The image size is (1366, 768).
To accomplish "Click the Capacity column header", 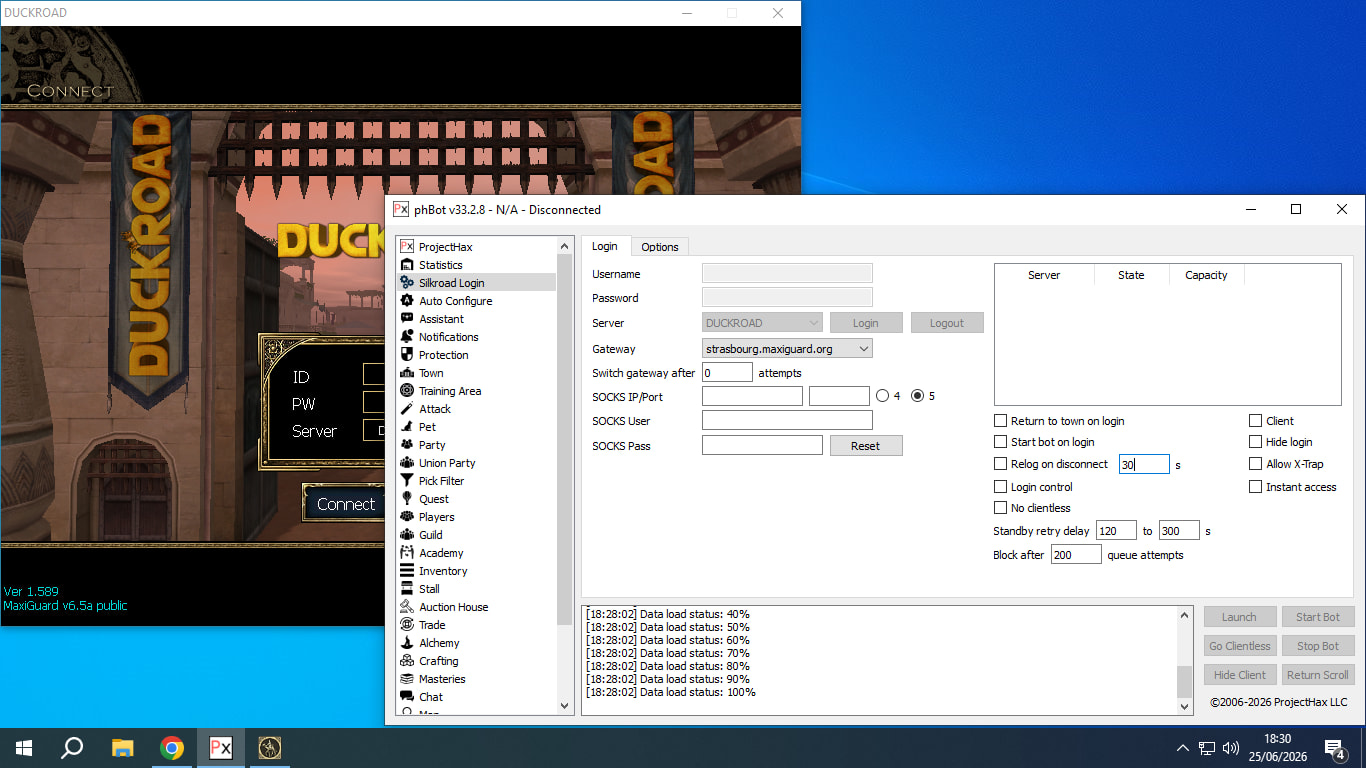I will 1206,275.
